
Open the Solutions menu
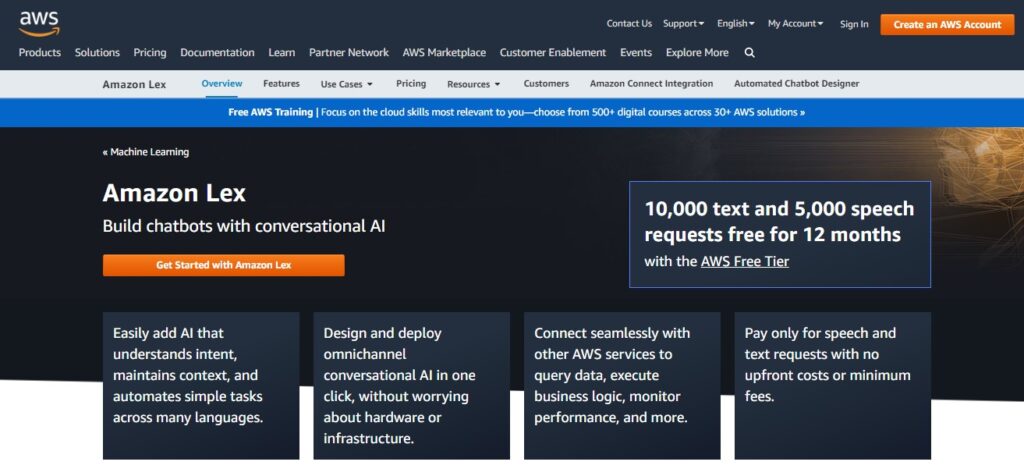click(97, 52)
